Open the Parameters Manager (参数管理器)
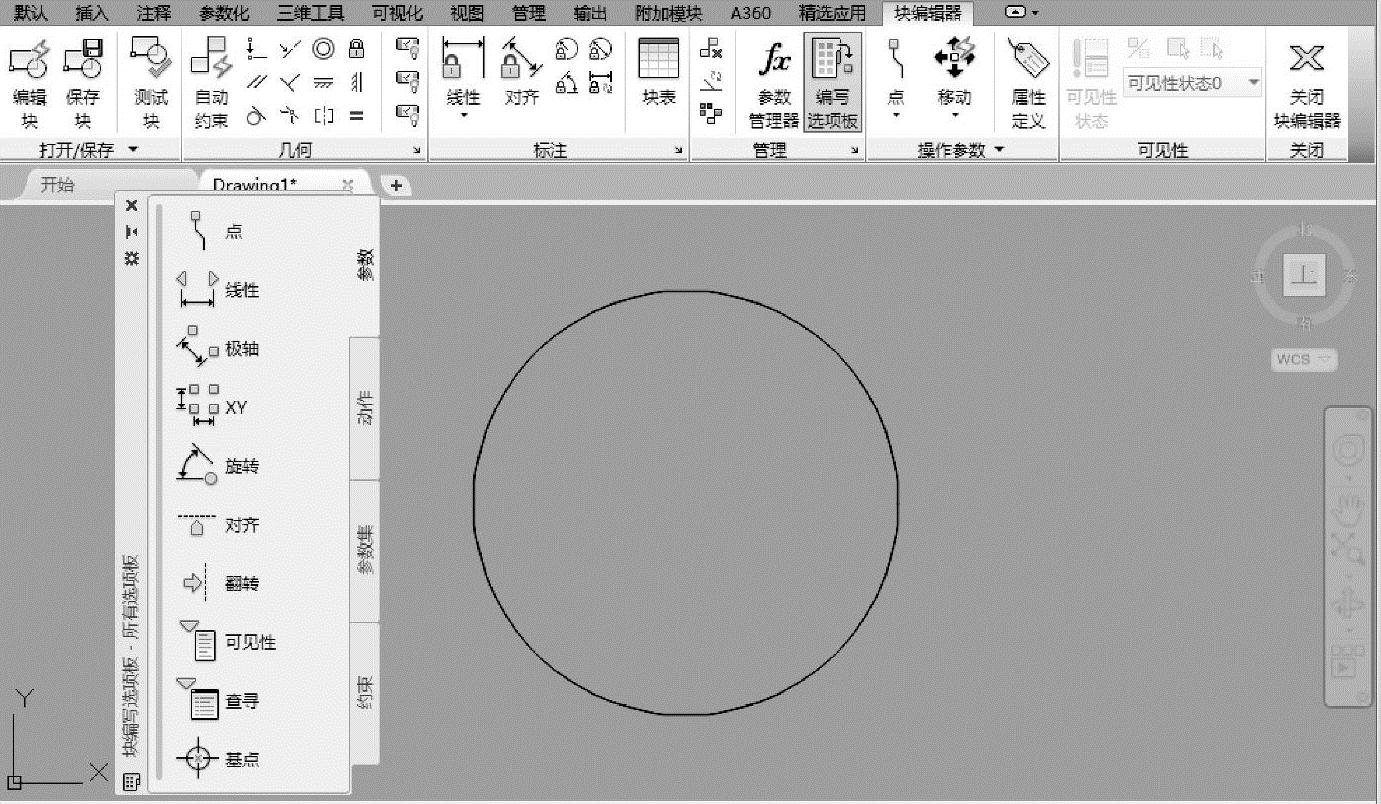This screenshot has height=804, width=1381. point(775,84)
